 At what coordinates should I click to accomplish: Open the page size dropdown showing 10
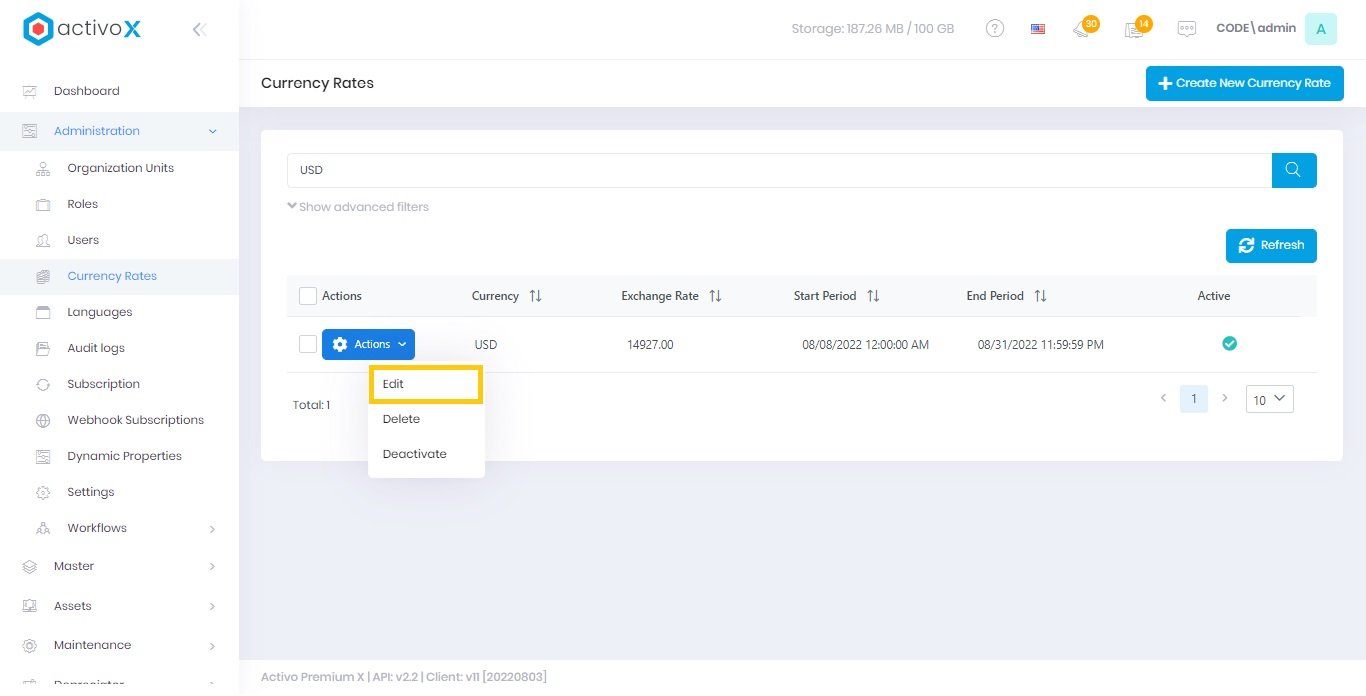coord(1269,399)
